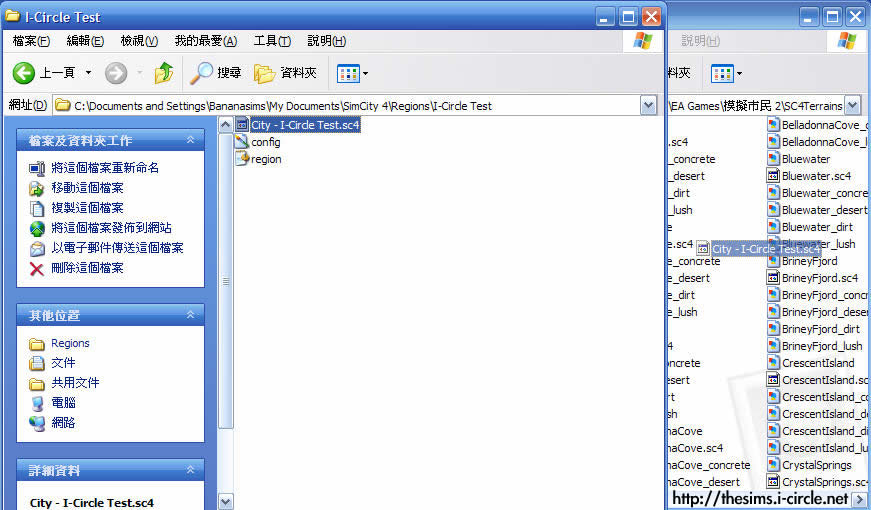The image size is (871, 510).
Task: Open the 我的最愛(A) favorites menu
Action: (205, 41)
